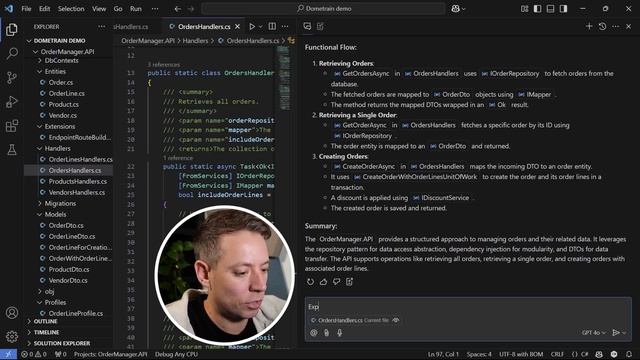
Task: Open the Explorer view in activity bar
Action: (11, 29)
